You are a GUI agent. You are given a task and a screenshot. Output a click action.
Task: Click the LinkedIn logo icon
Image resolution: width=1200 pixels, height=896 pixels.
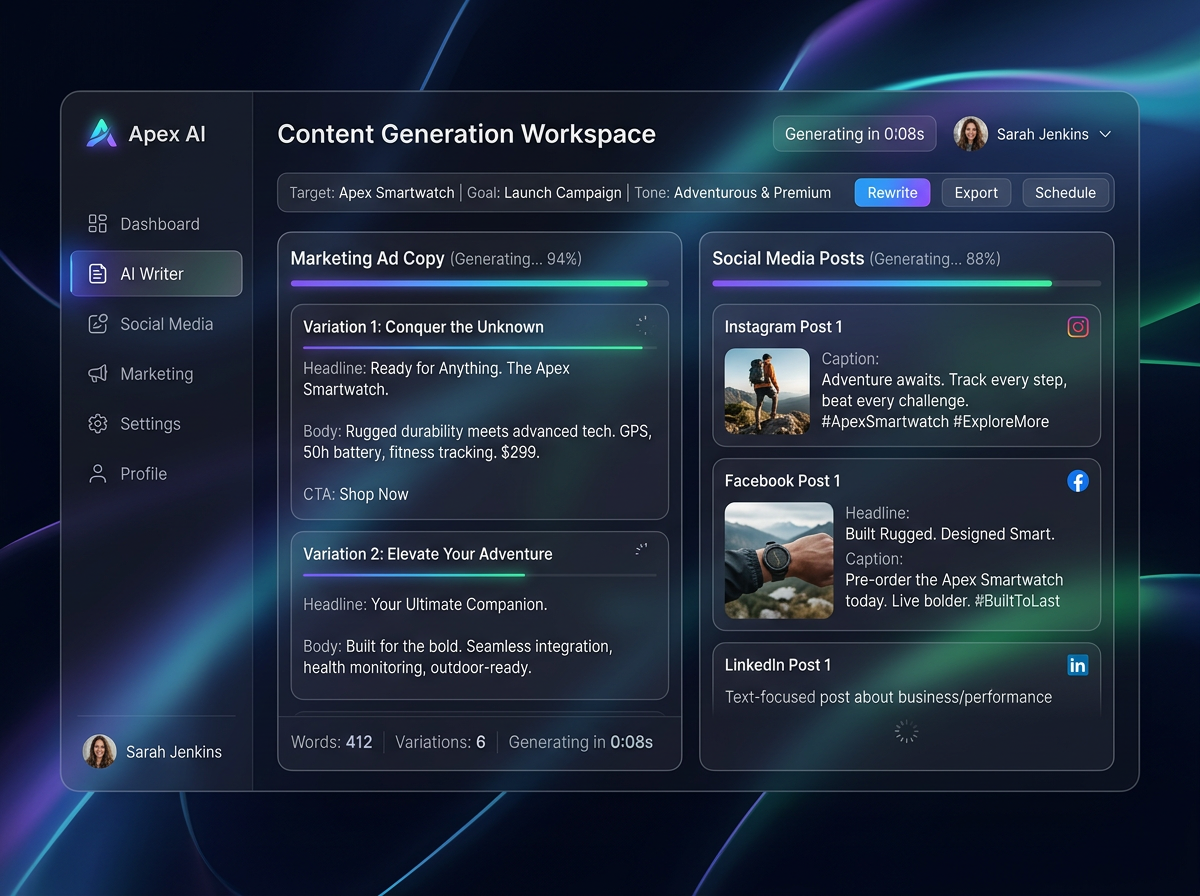1077,665
